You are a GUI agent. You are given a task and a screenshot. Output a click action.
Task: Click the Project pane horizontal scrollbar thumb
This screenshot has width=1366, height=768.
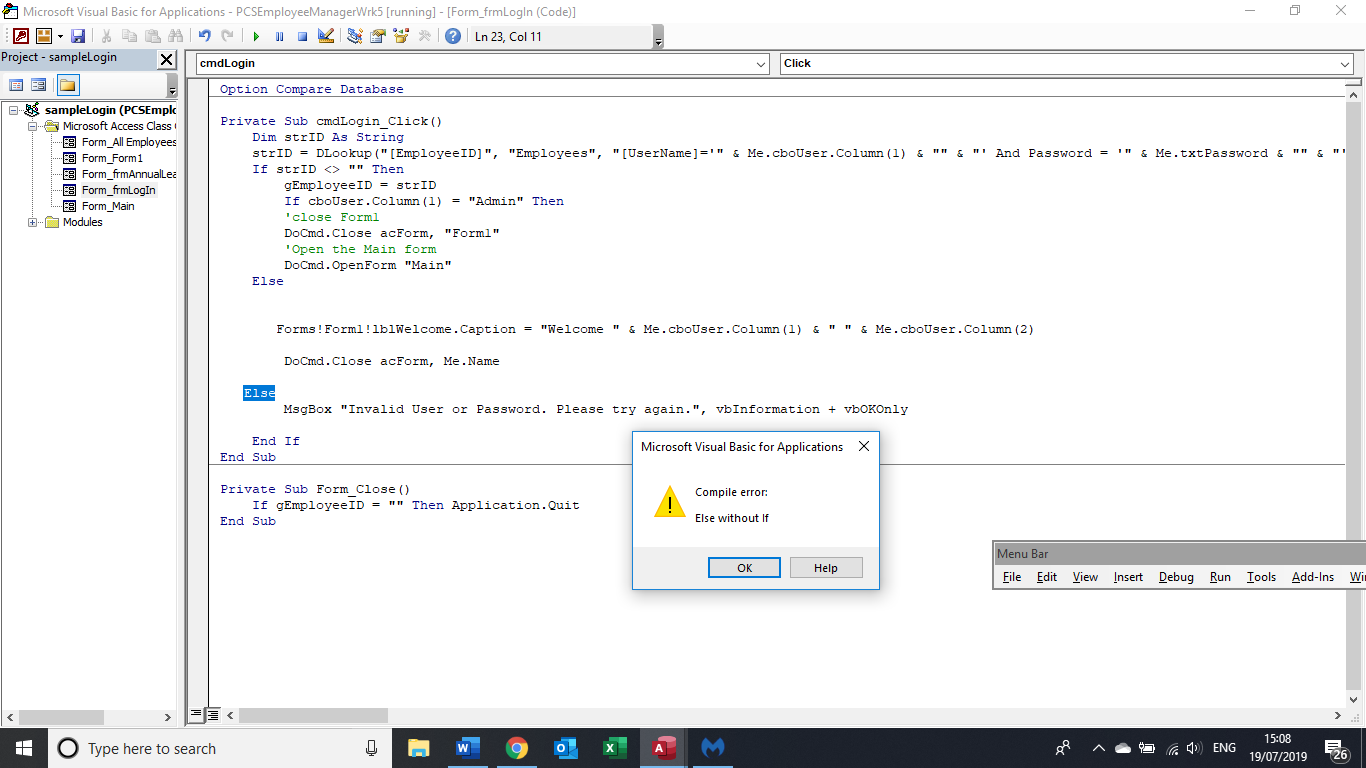tap(61, 717)
